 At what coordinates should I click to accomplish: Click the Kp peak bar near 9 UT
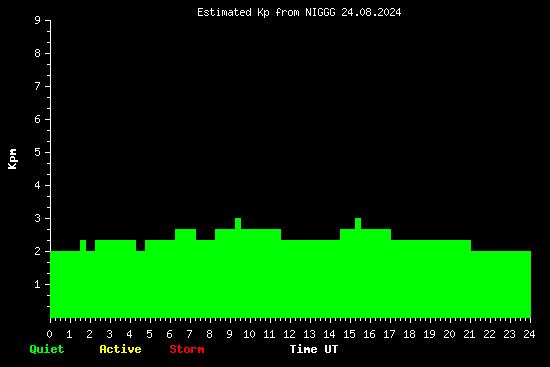click(x=238, y=223)
